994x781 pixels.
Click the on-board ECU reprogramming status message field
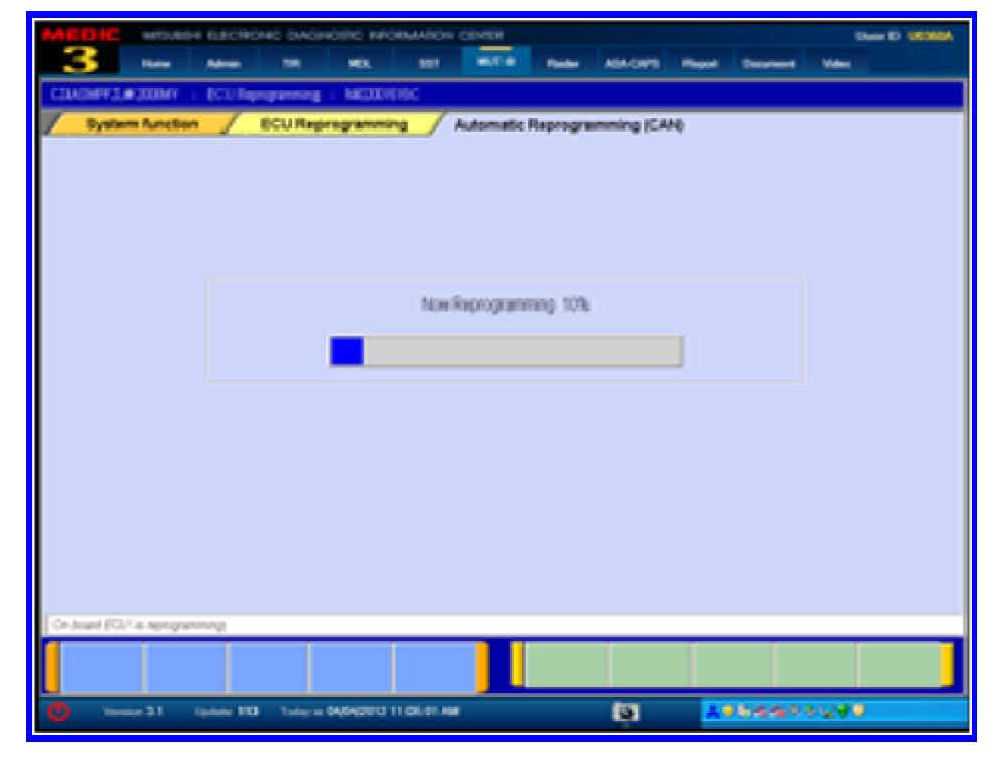pyautogui.click(x=500, y=625)
